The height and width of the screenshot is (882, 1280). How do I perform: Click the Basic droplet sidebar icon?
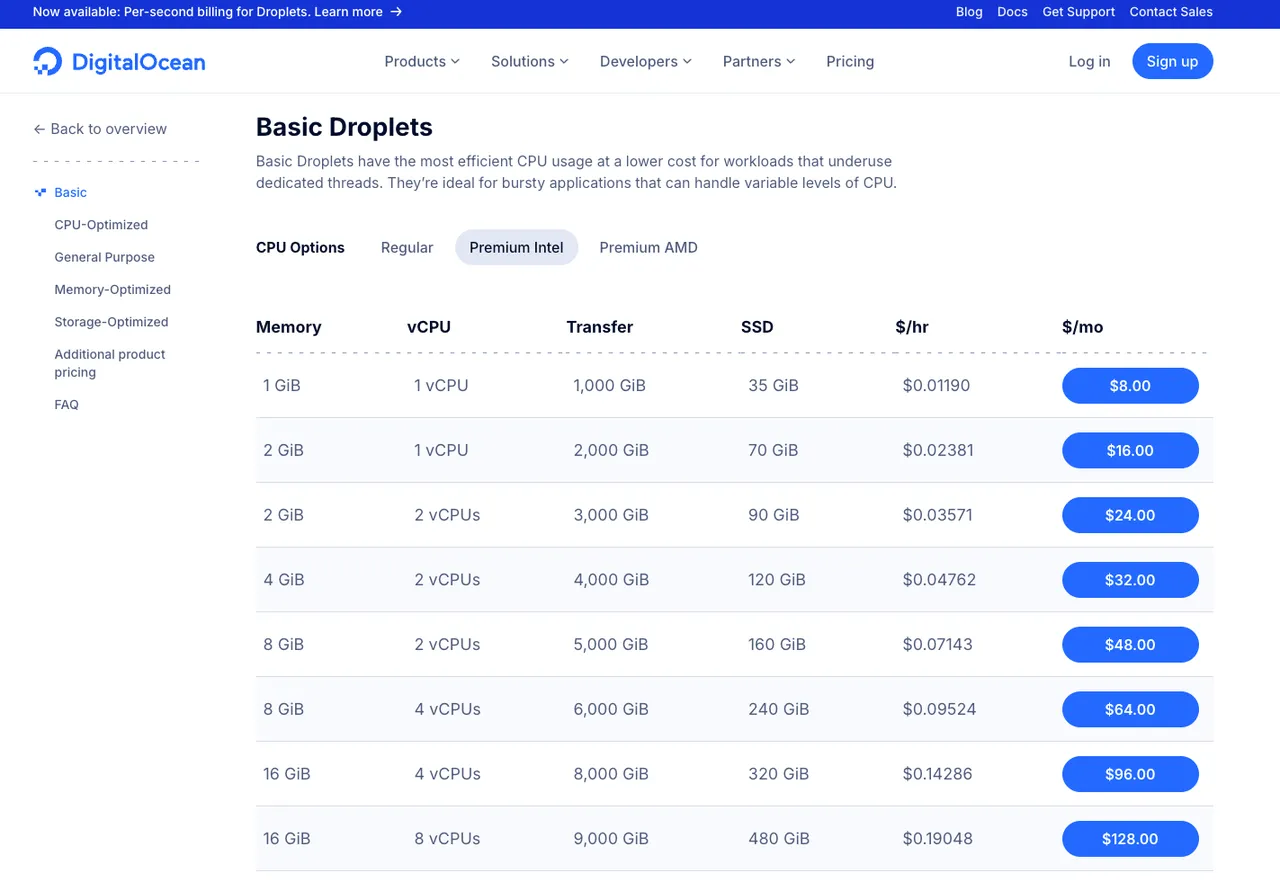pyautogui.click(x=40, y=192)
